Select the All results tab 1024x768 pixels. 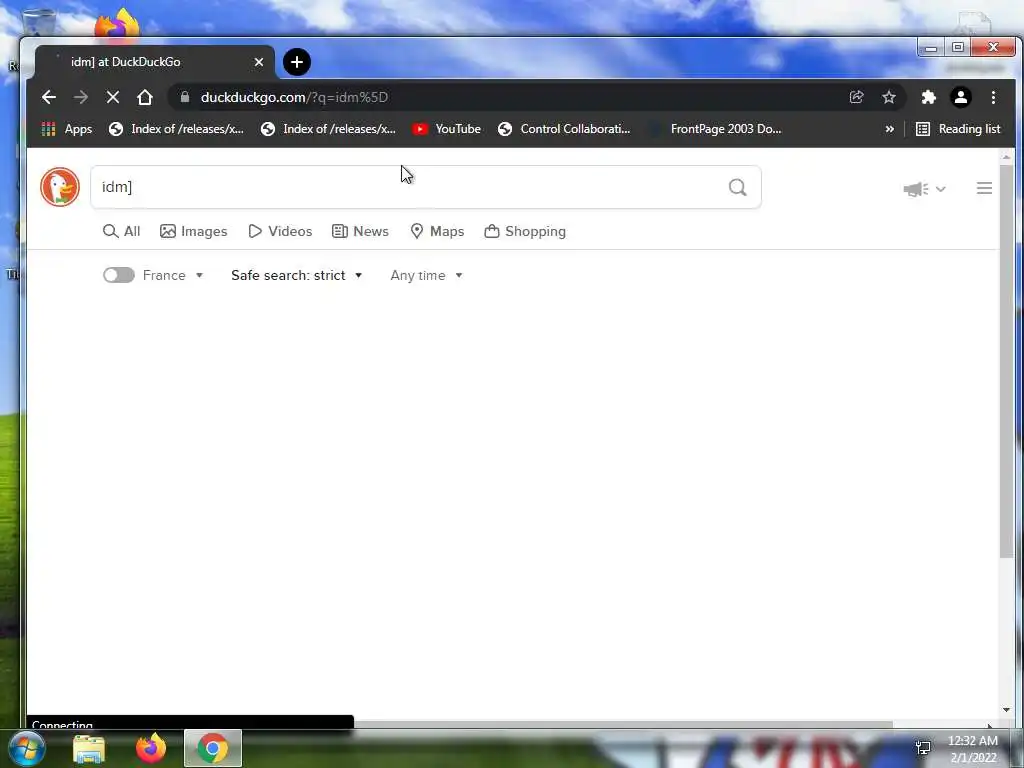coord(121,231)
